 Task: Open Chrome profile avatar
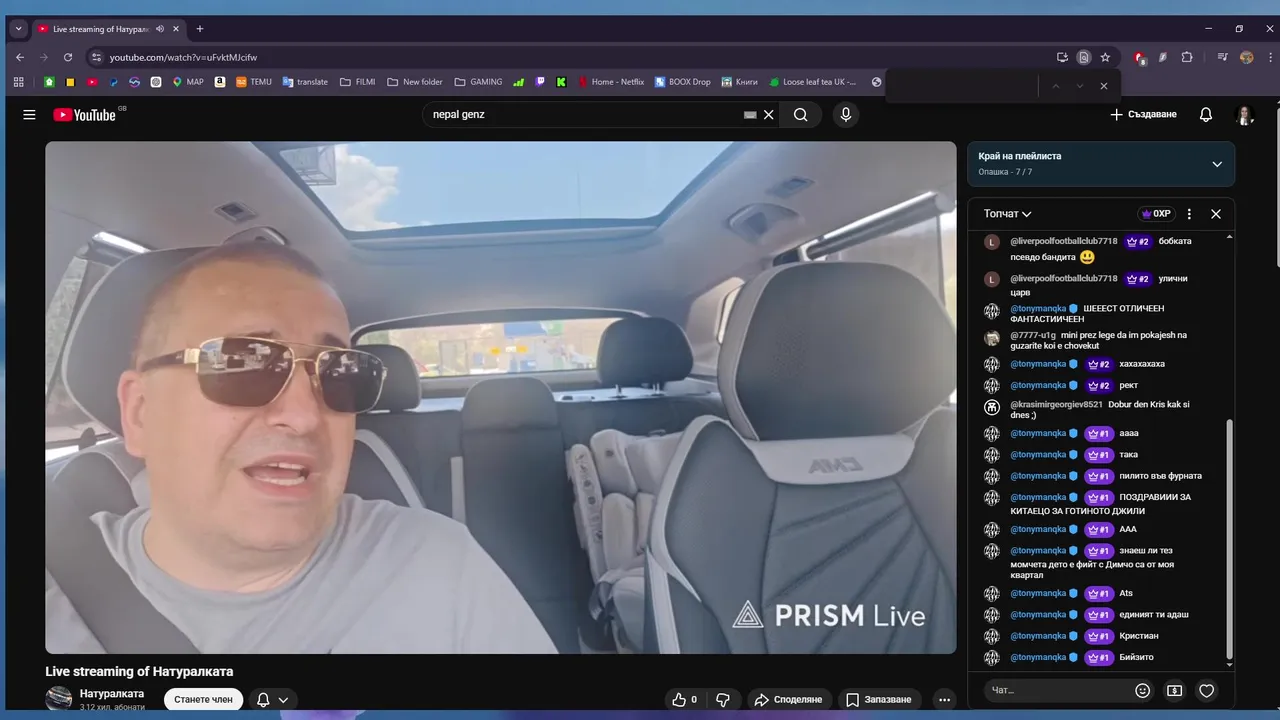pyautogui.click(x=1246, y=57)
